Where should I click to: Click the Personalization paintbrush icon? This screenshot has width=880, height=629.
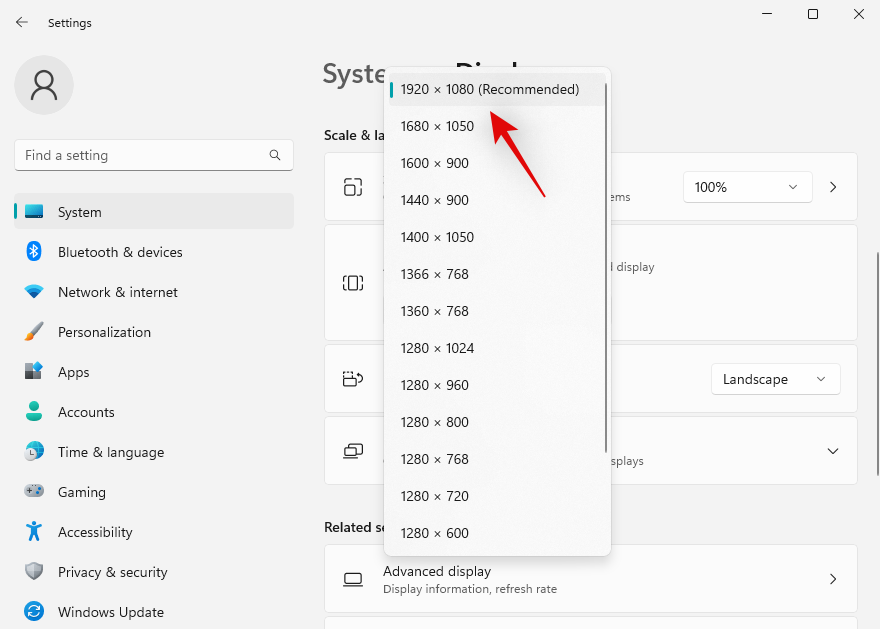34,332
